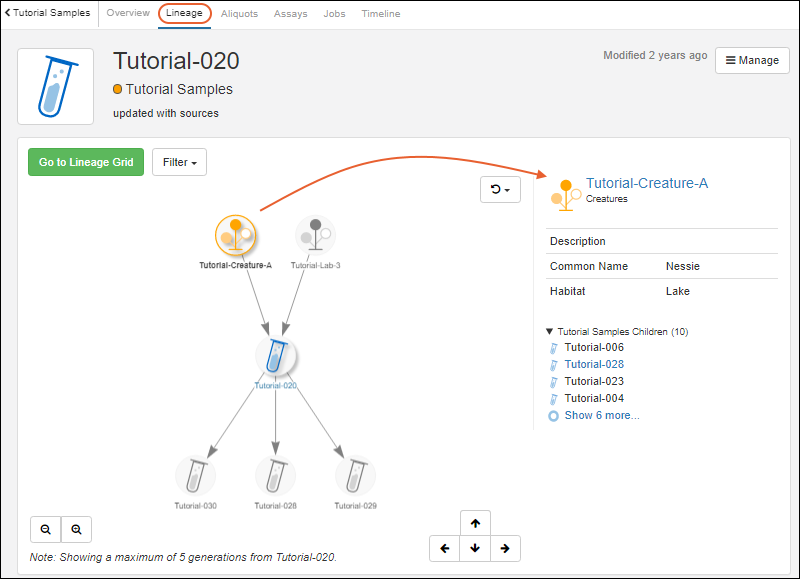Pan the graph down
The width and height of the screenshot is (800, 579).
pyautogui.click(x=475, y=548)
